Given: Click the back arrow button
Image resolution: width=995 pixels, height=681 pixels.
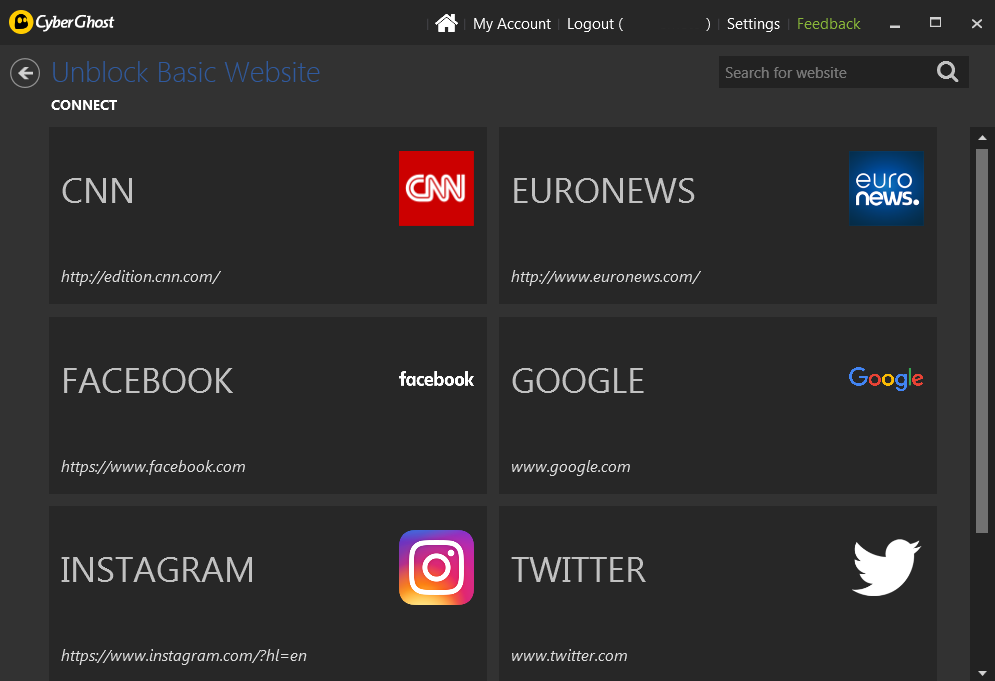Looking at the screenshot, I should (x=25, y=73).
